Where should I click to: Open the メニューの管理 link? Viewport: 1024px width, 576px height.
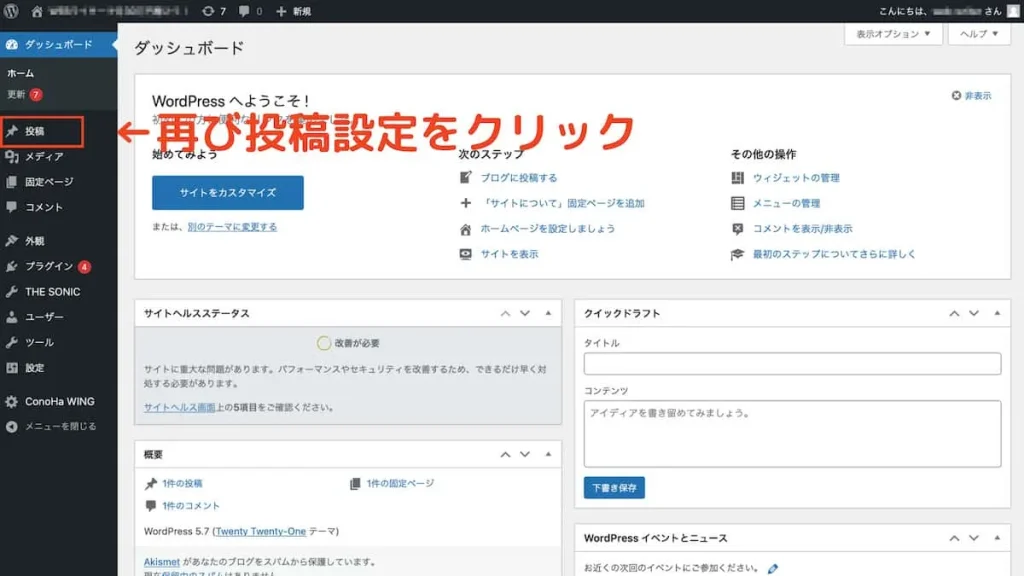point(786,203)
